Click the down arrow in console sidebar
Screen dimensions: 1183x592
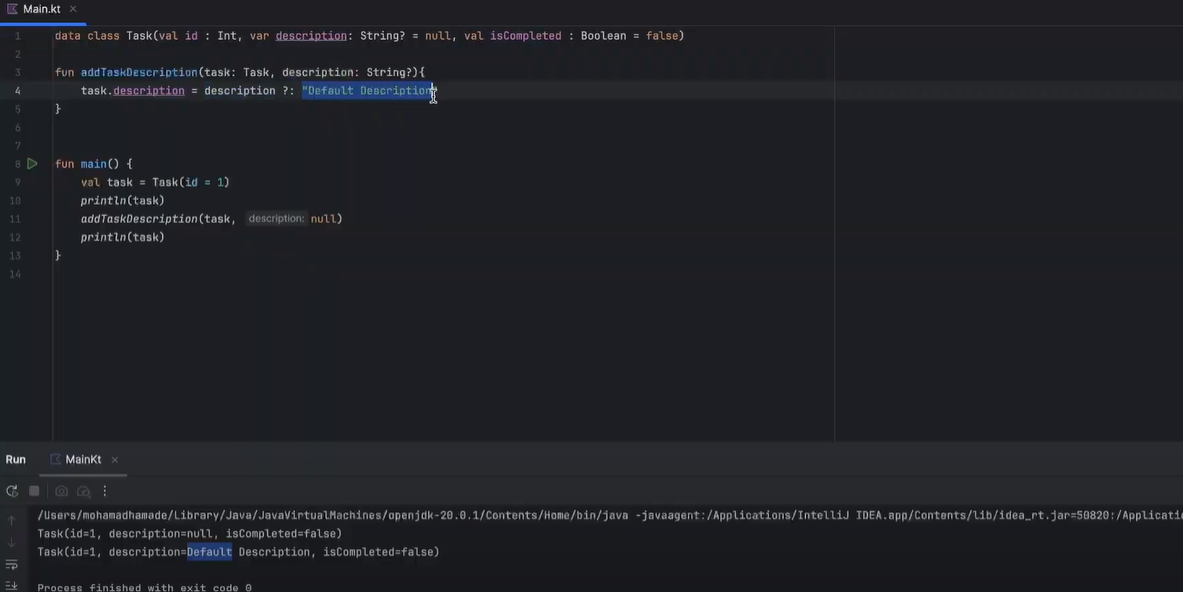point(12,543)
